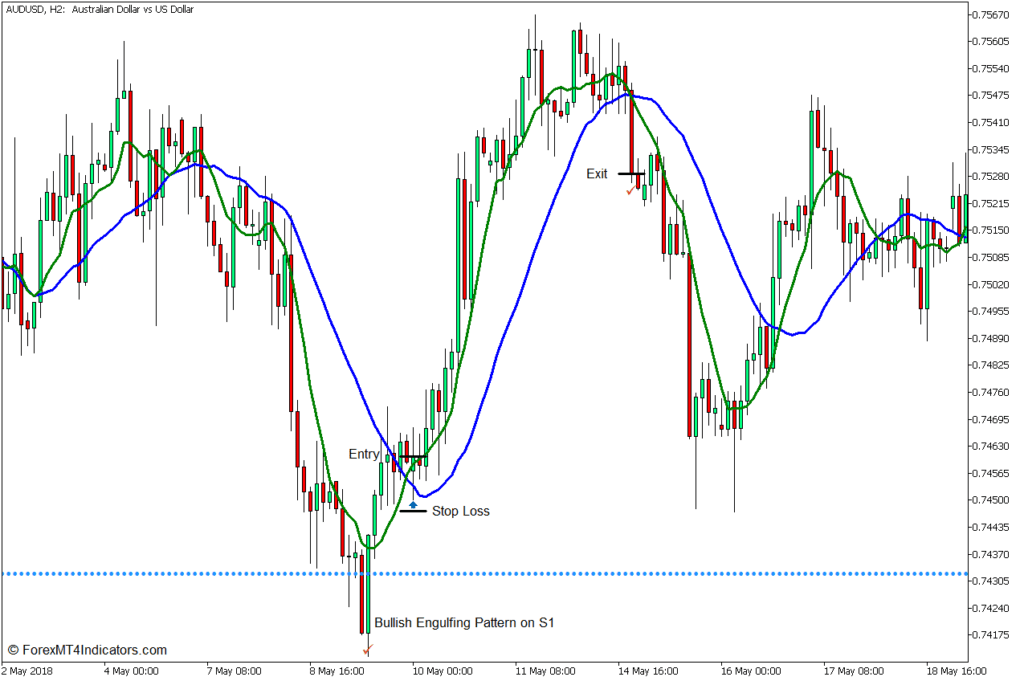Image resolution: width=1024 pixels, height=681 pixels.
Task: Select the 0.74305 price level on the axis
Action: point(990,581)
